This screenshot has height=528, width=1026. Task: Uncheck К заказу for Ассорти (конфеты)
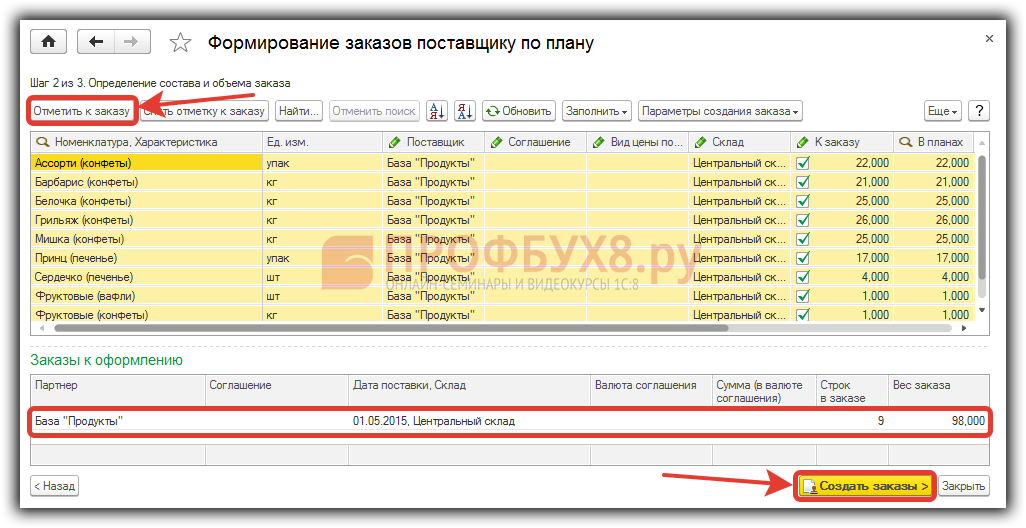[802, 163]
